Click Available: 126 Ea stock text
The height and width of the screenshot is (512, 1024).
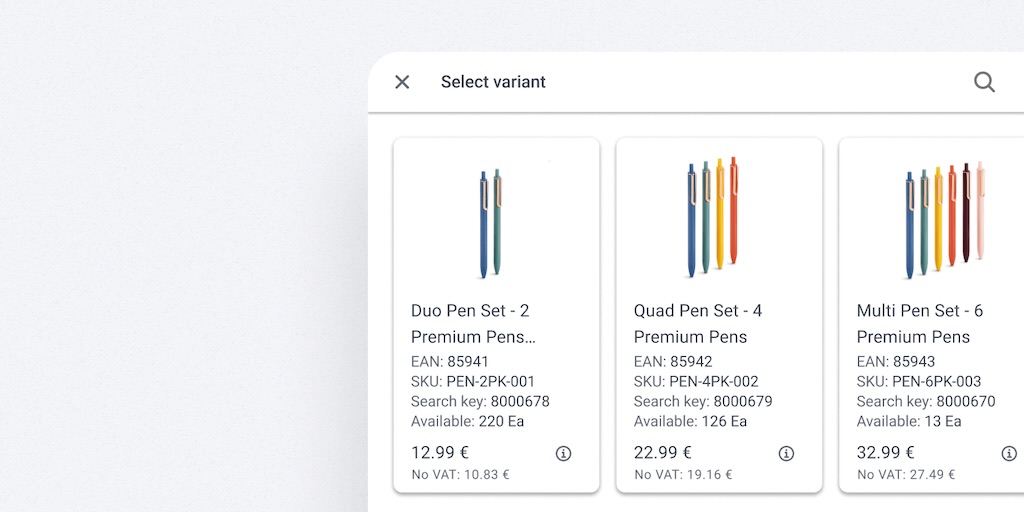point(690,422)
